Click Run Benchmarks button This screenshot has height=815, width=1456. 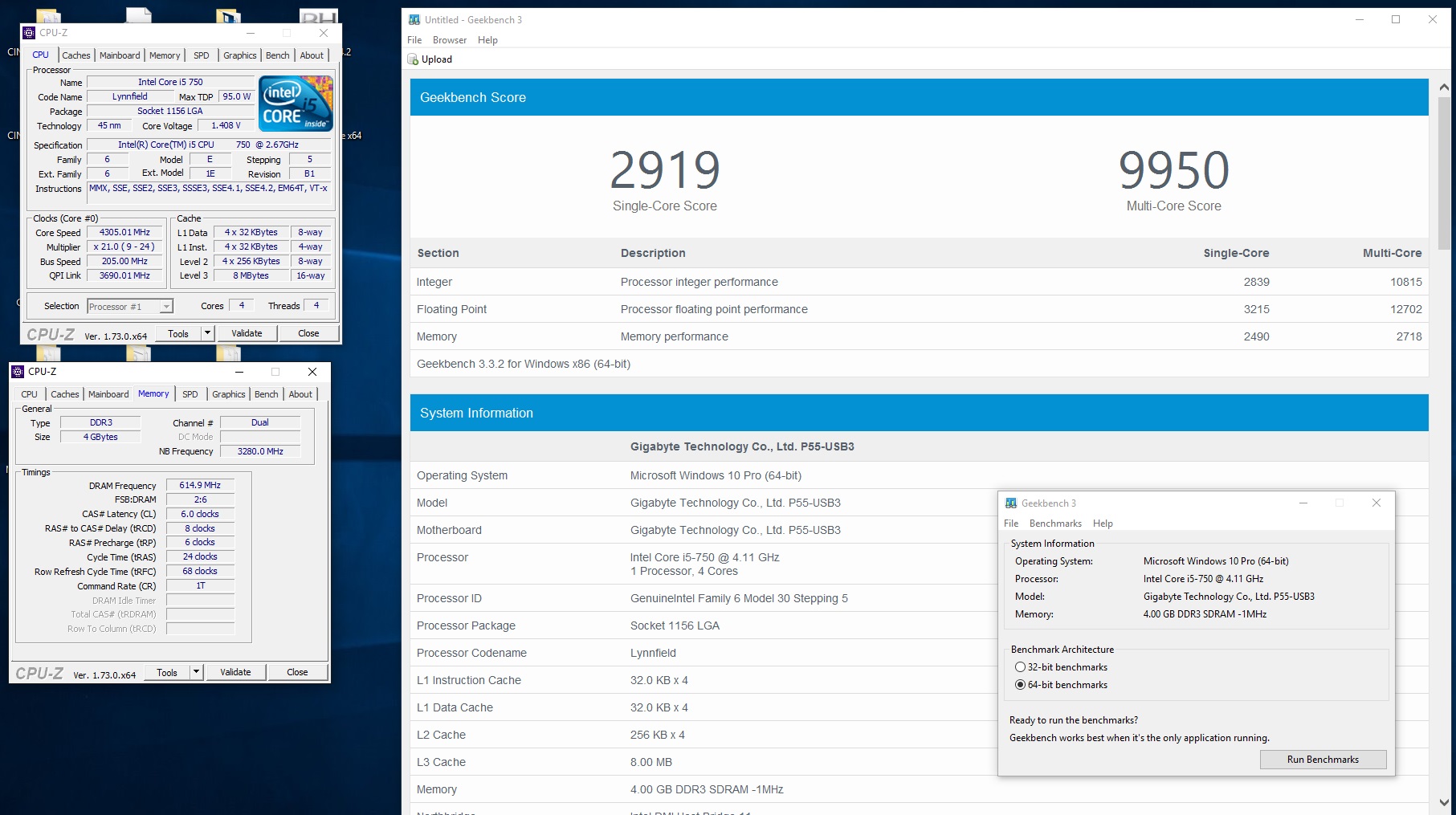tap(1323, 760)
